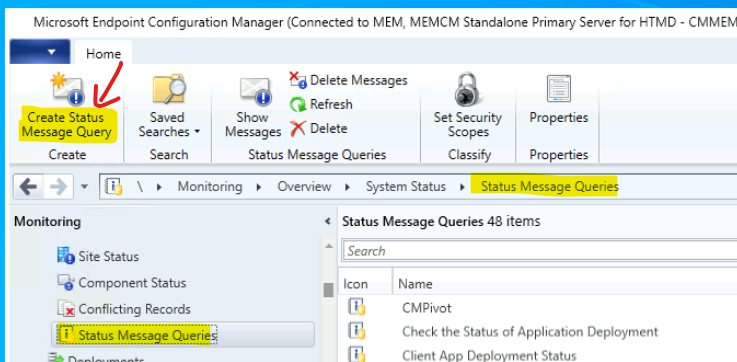Click the Site Status icon

click(x=66, y=256)
